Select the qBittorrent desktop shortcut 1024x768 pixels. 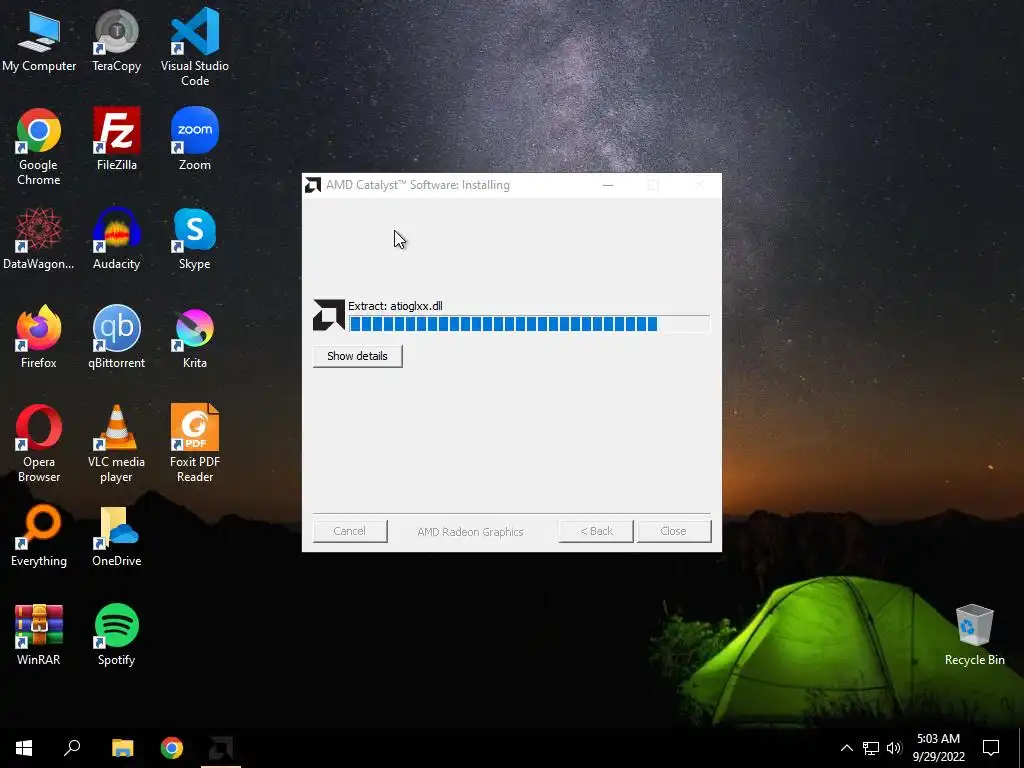coord(116,337)
